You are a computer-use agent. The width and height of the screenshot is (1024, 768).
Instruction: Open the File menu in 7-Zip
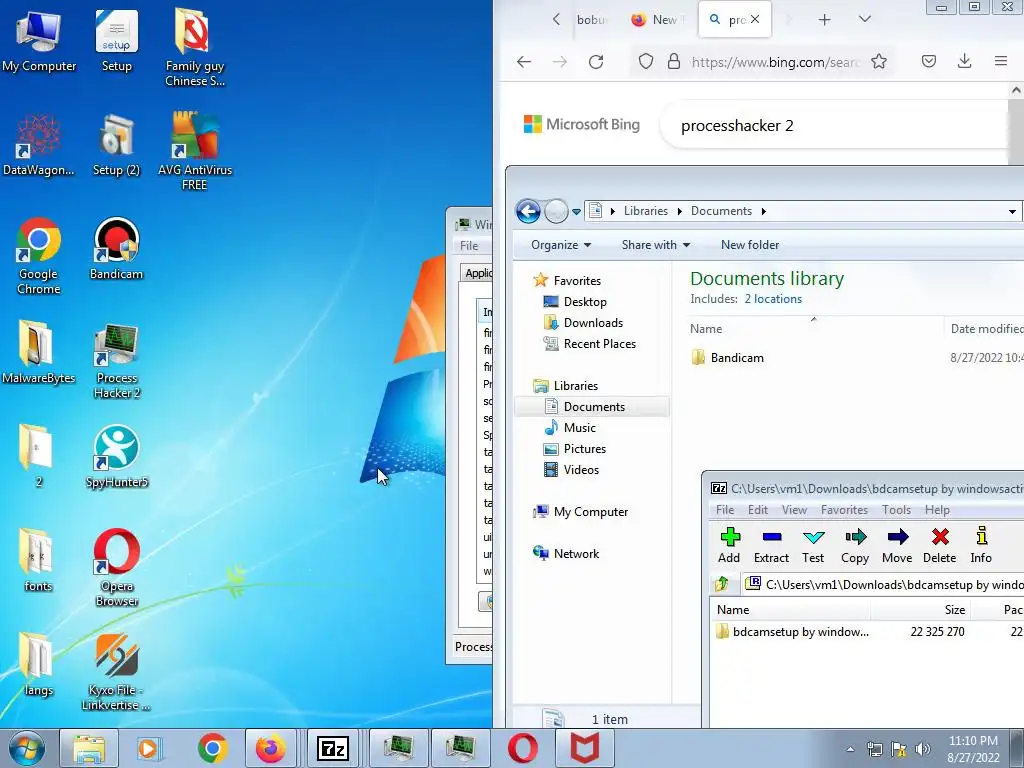pyautogui.click(x=725, y=510)
